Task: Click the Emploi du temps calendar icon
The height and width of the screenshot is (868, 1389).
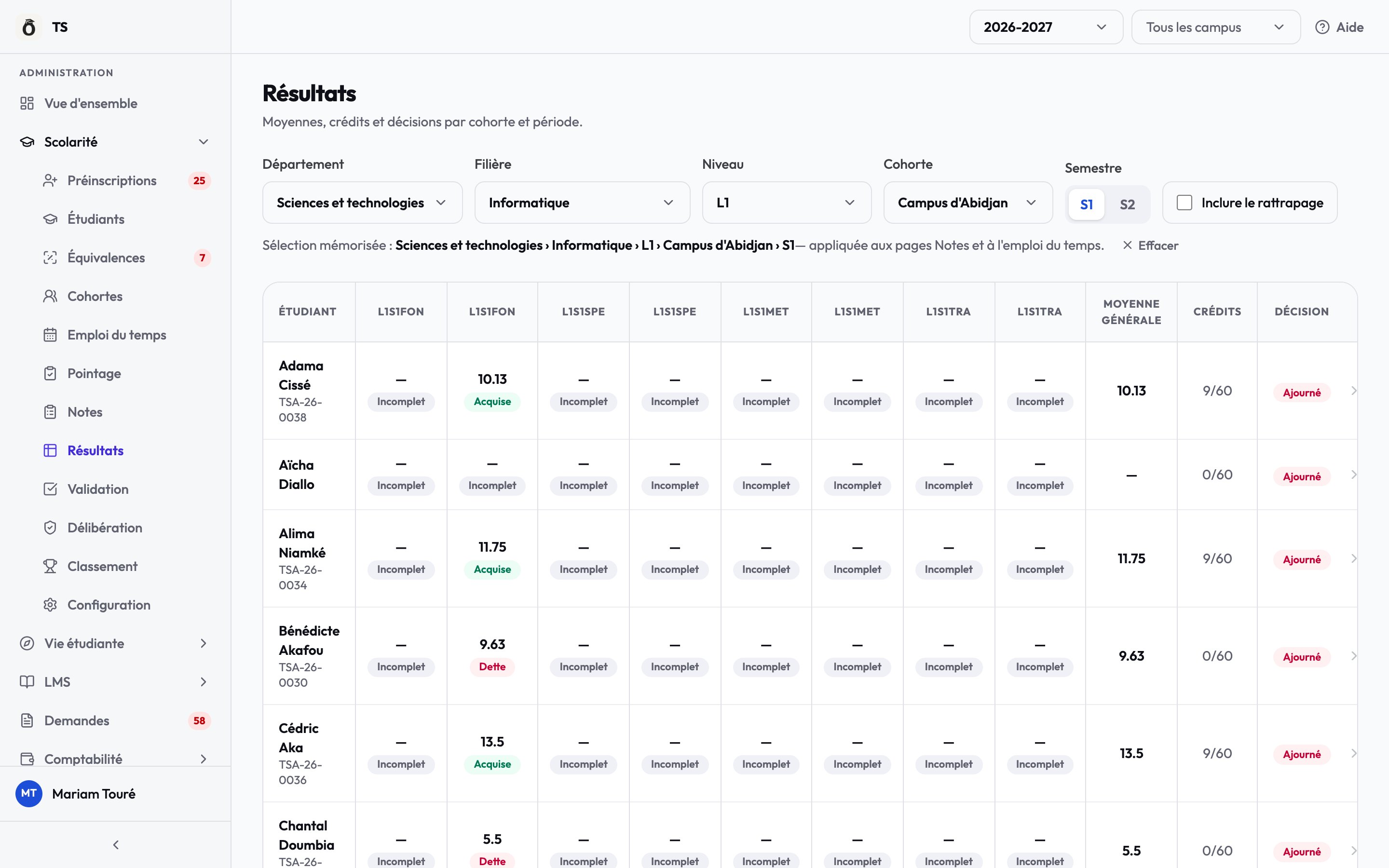Action: tap(50, 335)
